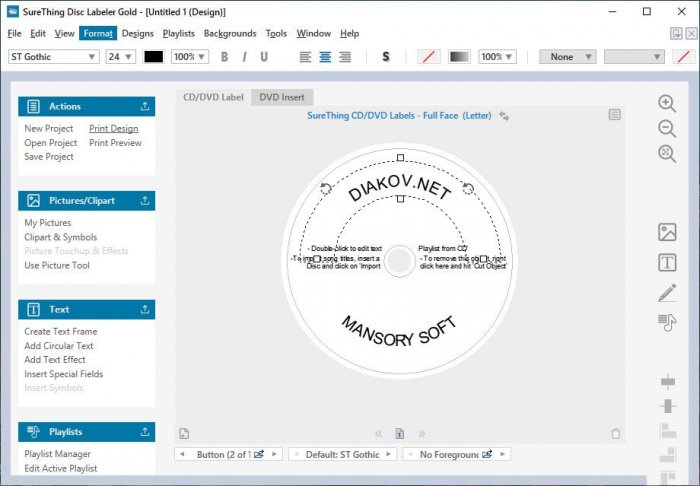This screenshot has height=486, width=700.
Task: Click New Project in Actions
Action: tap(48, 129)
